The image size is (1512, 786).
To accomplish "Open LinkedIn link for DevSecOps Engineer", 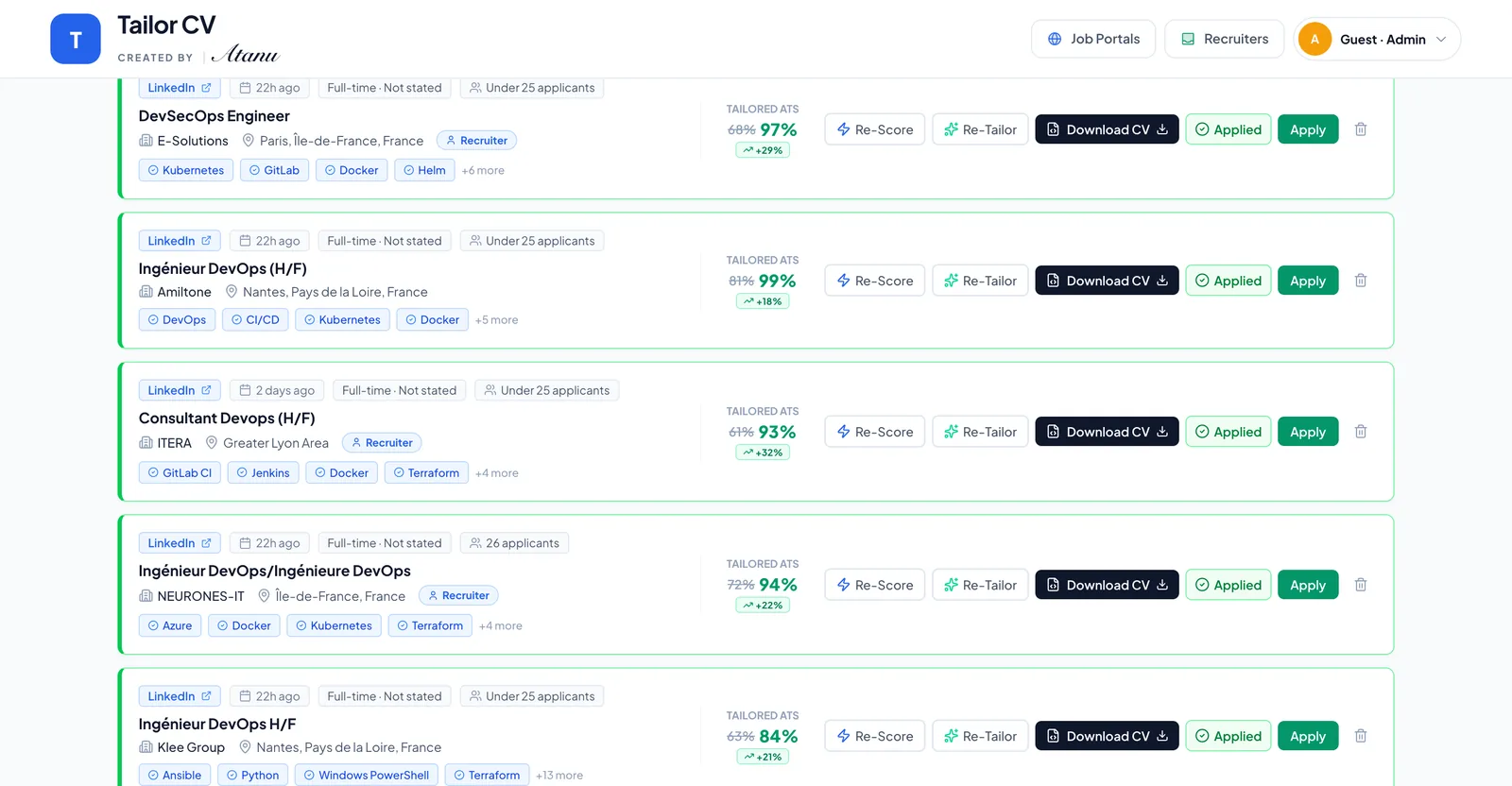I will pos(180,88).
